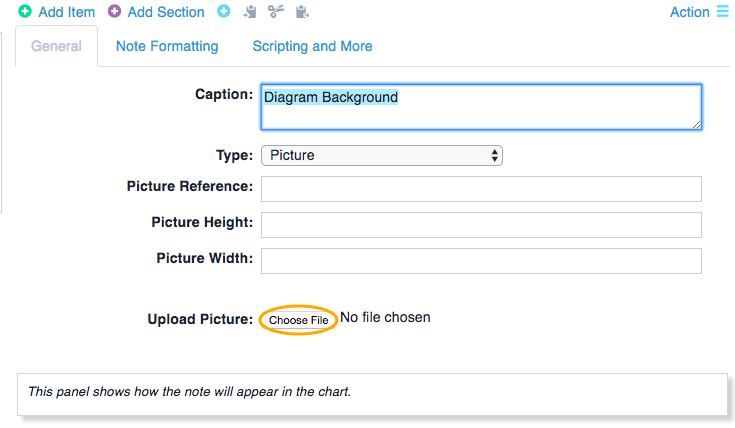Click the green Add Item plus icon
The width and height of the screenshot is (735, 428).
25,12
